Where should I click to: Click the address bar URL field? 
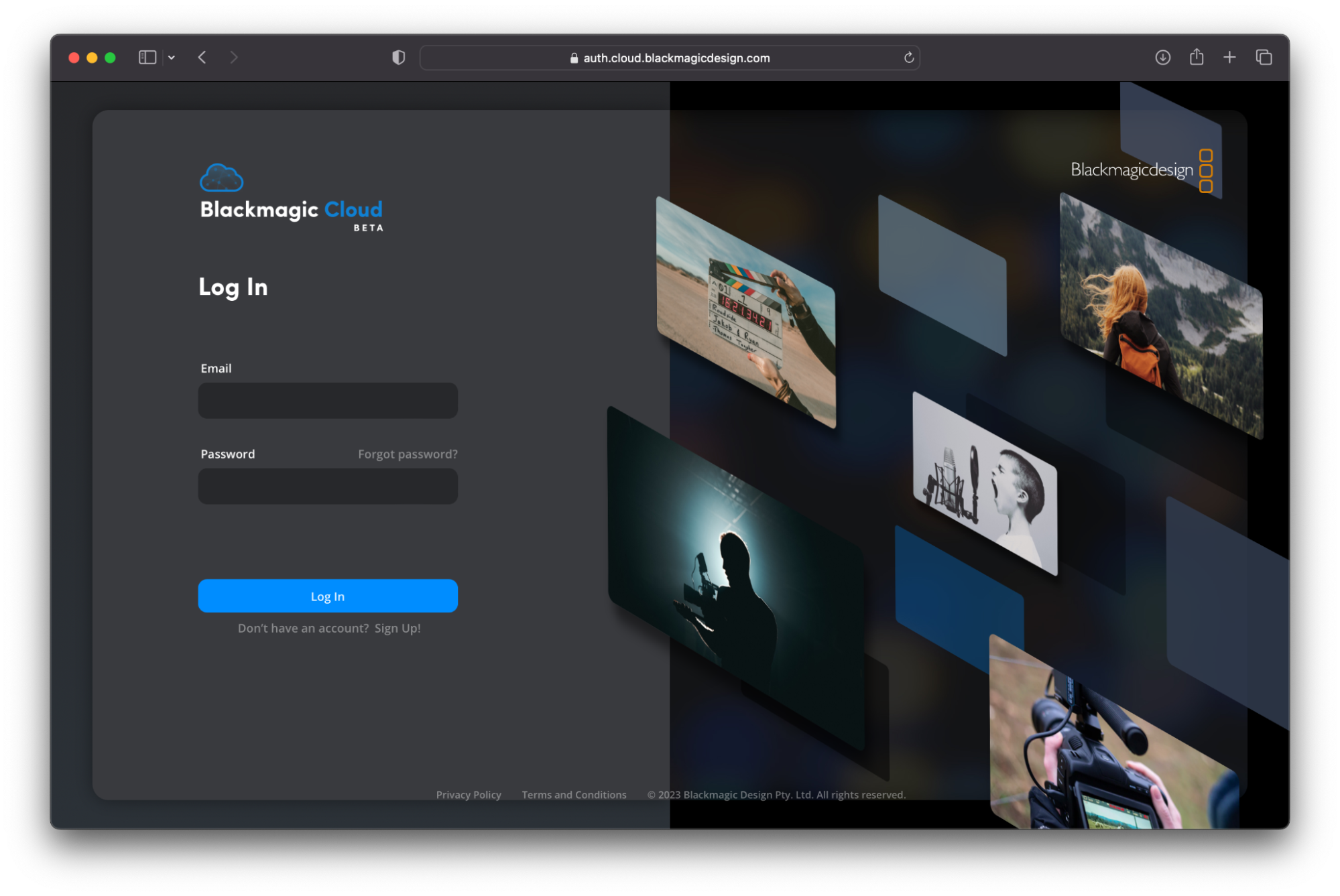click(669, 58)
